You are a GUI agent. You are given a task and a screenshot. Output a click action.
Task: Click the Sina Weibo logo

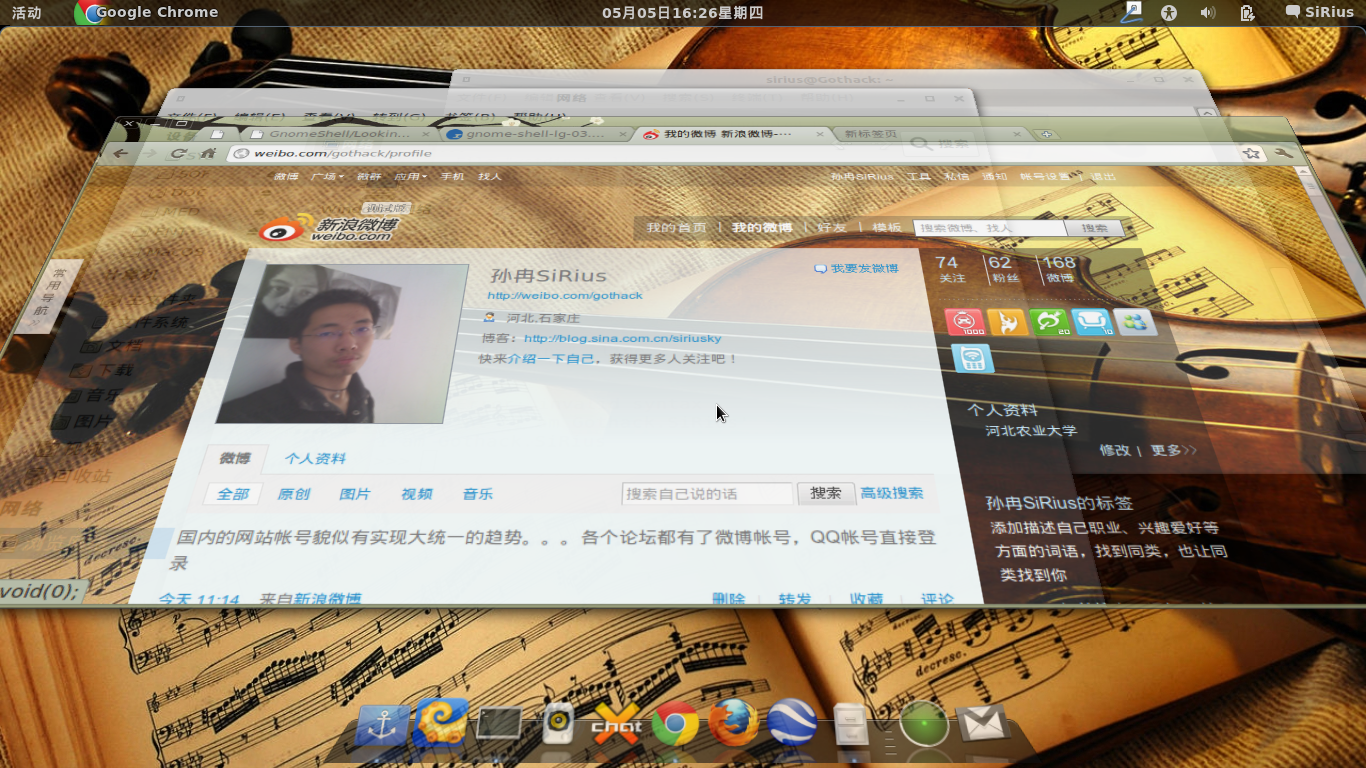pyautogui.click(x=328, y=228)
